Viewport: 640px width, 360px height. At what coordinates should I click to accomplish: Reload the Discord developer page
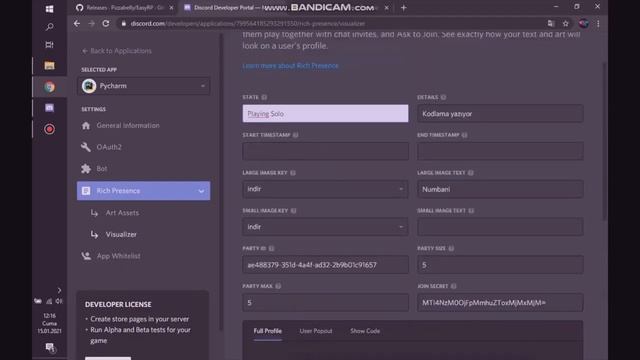click(x=106, y=24)
